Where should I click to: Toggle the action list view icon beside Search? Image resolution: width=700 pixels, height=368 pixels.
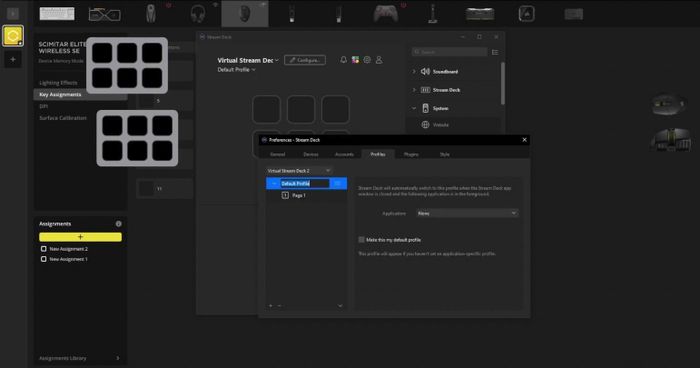click(x=495, y=52)
